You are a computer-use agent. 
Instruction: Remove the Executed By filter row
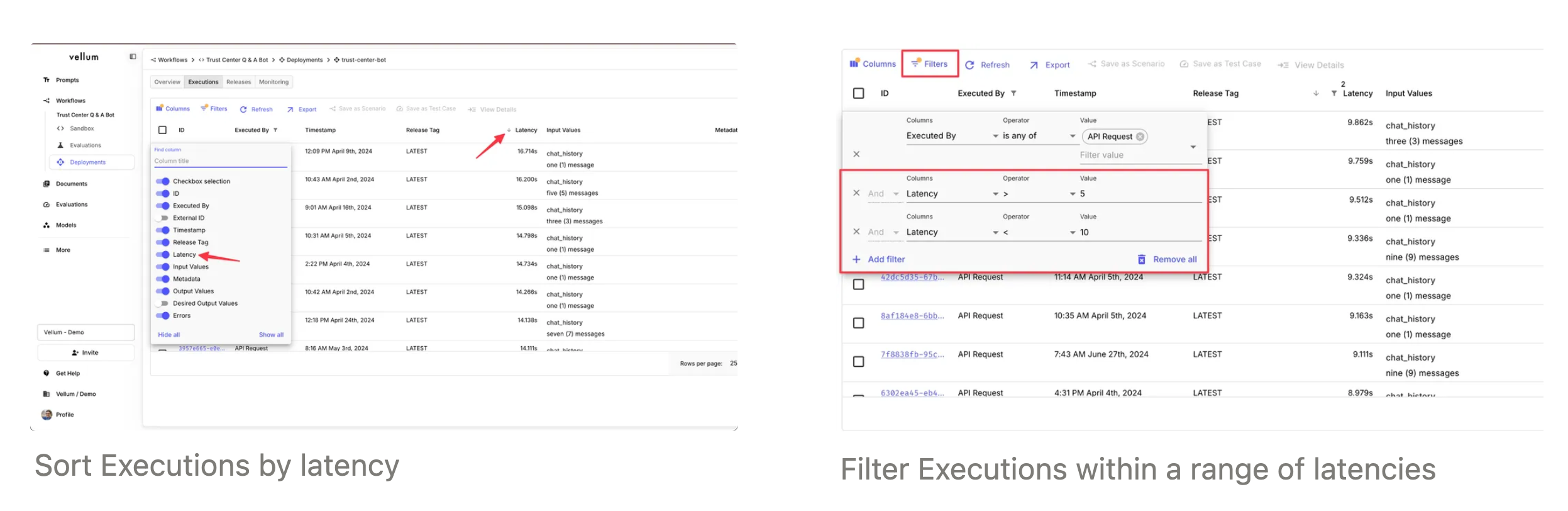click(x=856, y=154)
